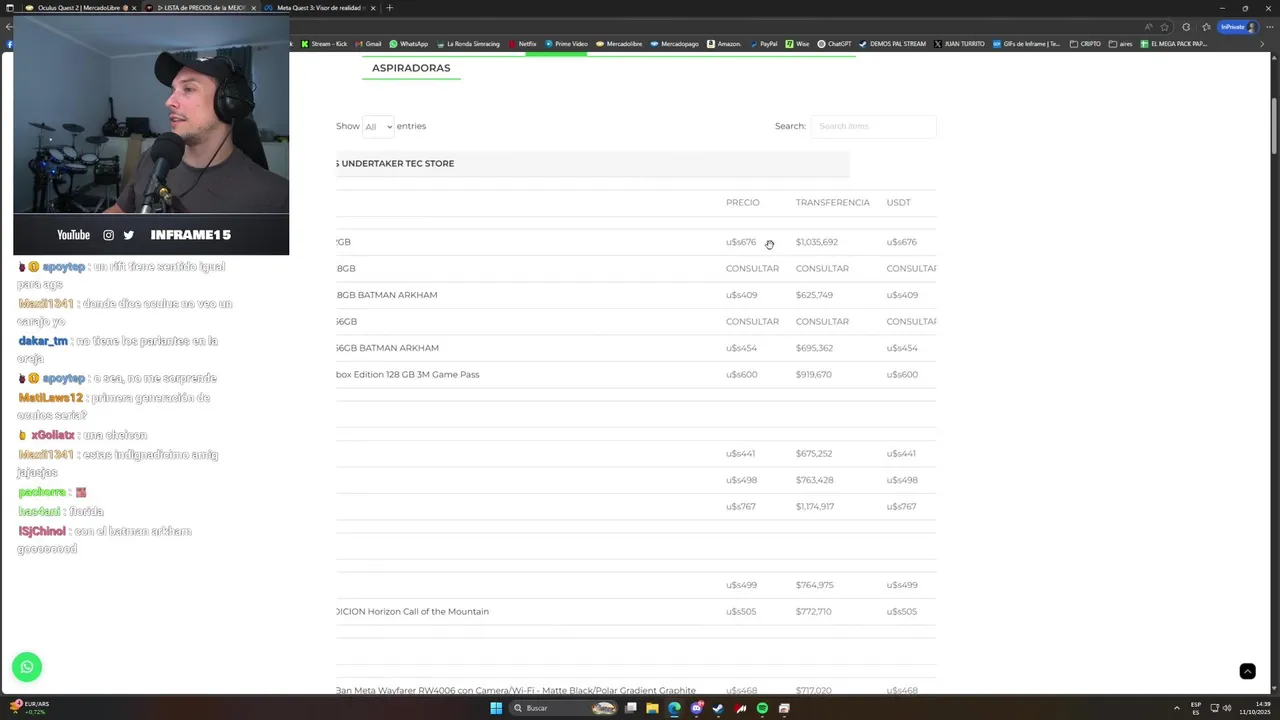
Task: Open the Gmail bookmark
Action: pyautogui.click(x=369, y=44)
